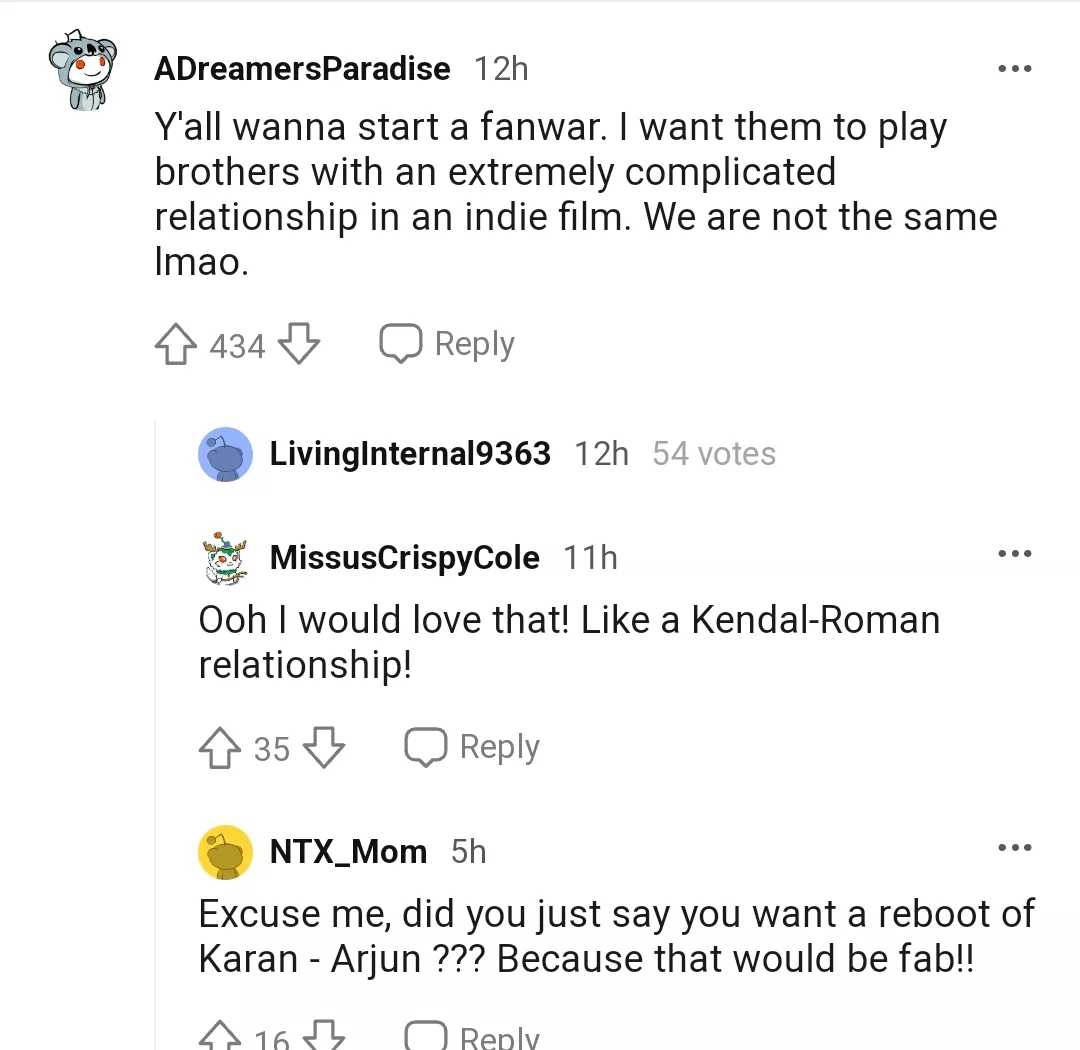Upvote MissusCrispyCole's Kendal-Roman comment
1080x1050 pixels.
[220, 749]
